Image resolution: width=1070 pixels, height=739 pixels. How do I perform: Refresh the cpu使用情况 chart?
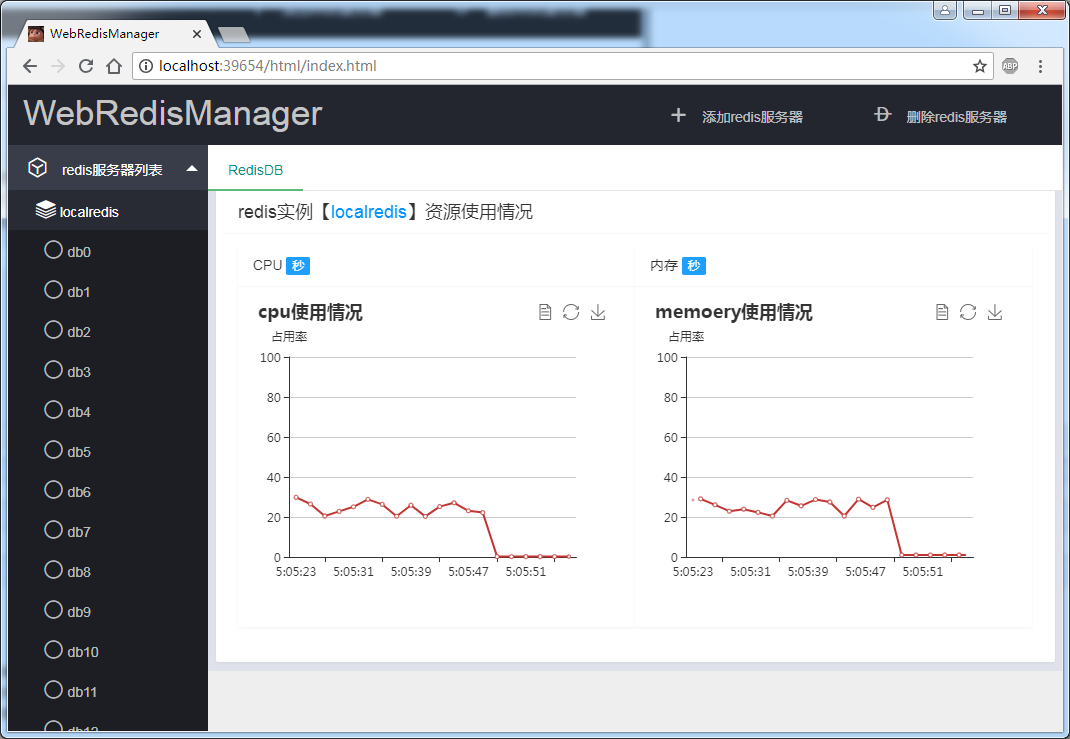(571, 312)
